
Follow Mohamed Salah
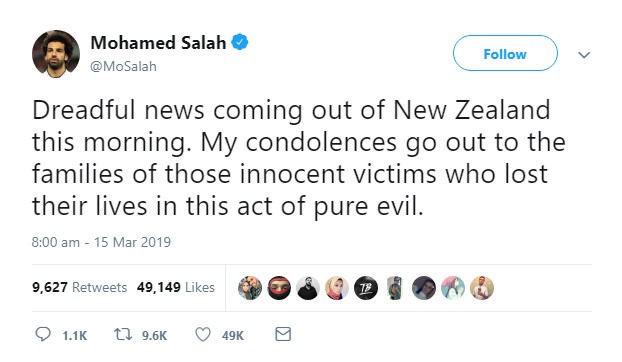pos(505,53)
